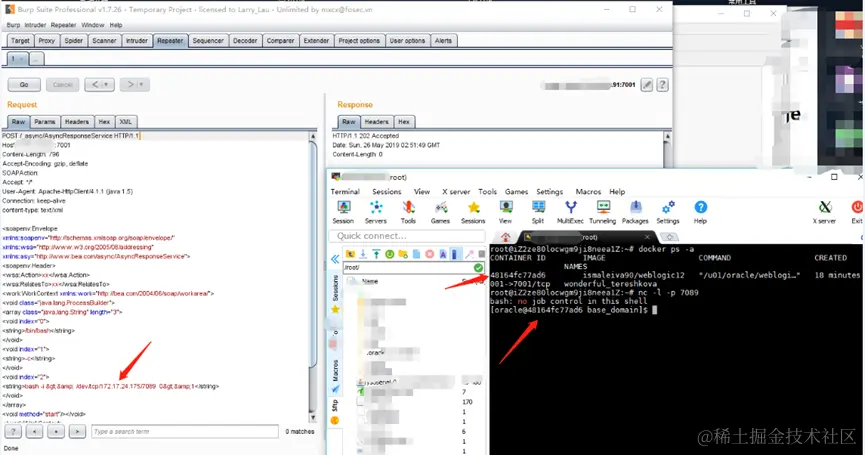Close the root terminal tab in MobaXterm
This screenshot has width=865, height=455.
647,237
